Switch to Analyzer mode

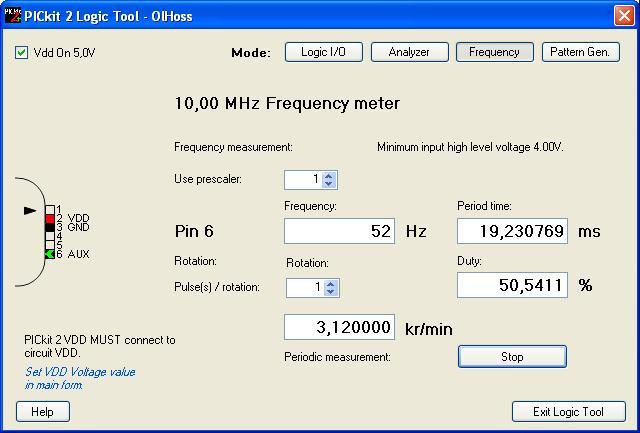(409, 52)
